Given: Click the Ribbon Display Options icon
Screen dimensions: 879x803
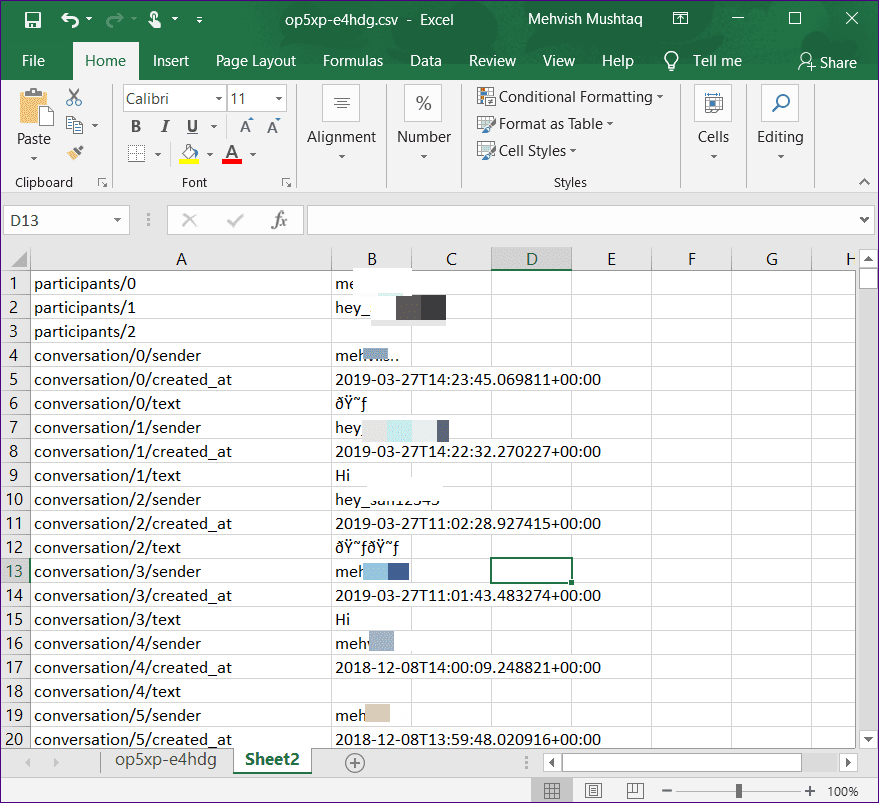Looking at the screenshot, I should [680, 19].
